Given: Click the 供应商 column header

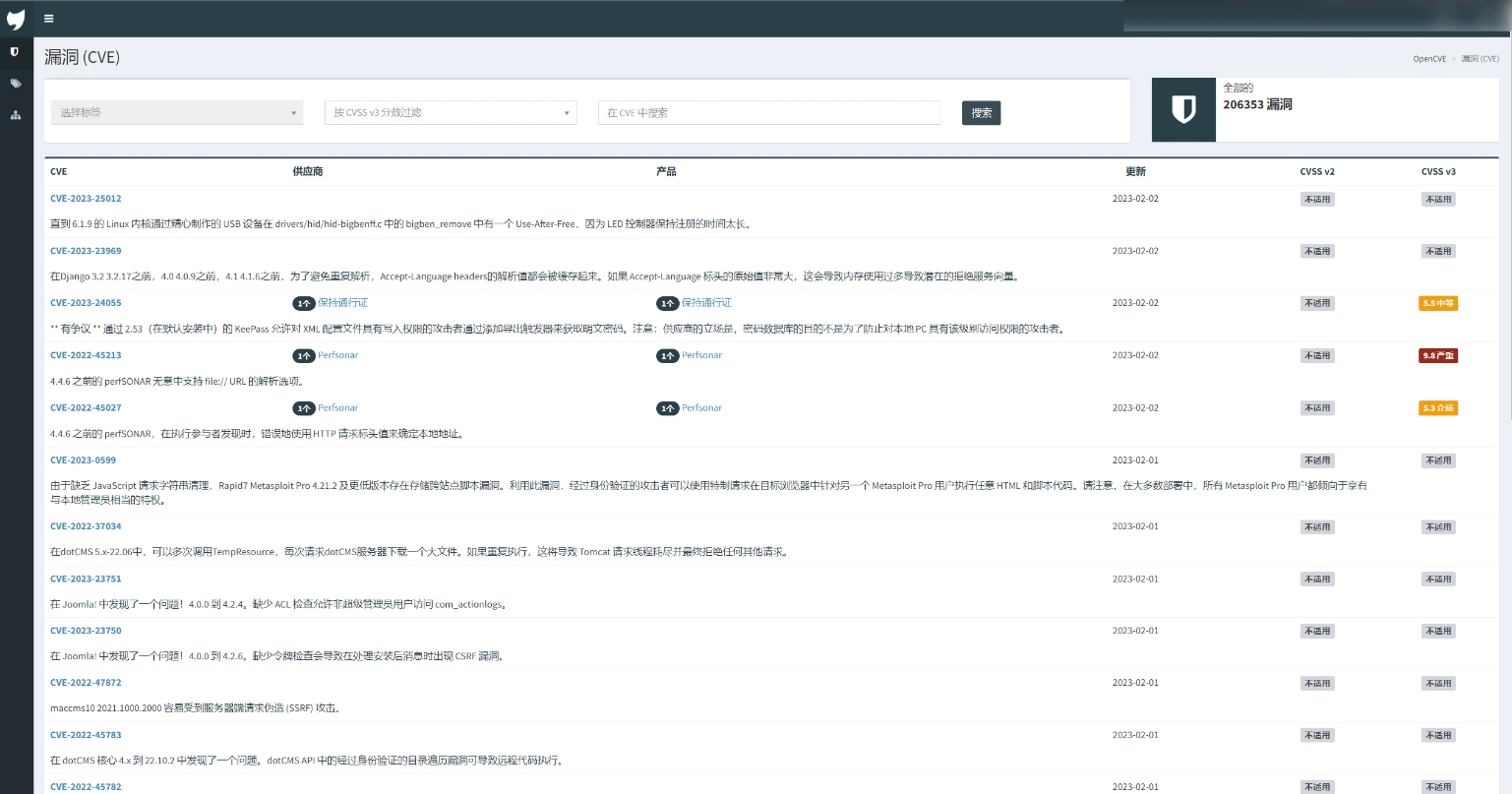Looking at the screenshot, I should coord(307,171).
